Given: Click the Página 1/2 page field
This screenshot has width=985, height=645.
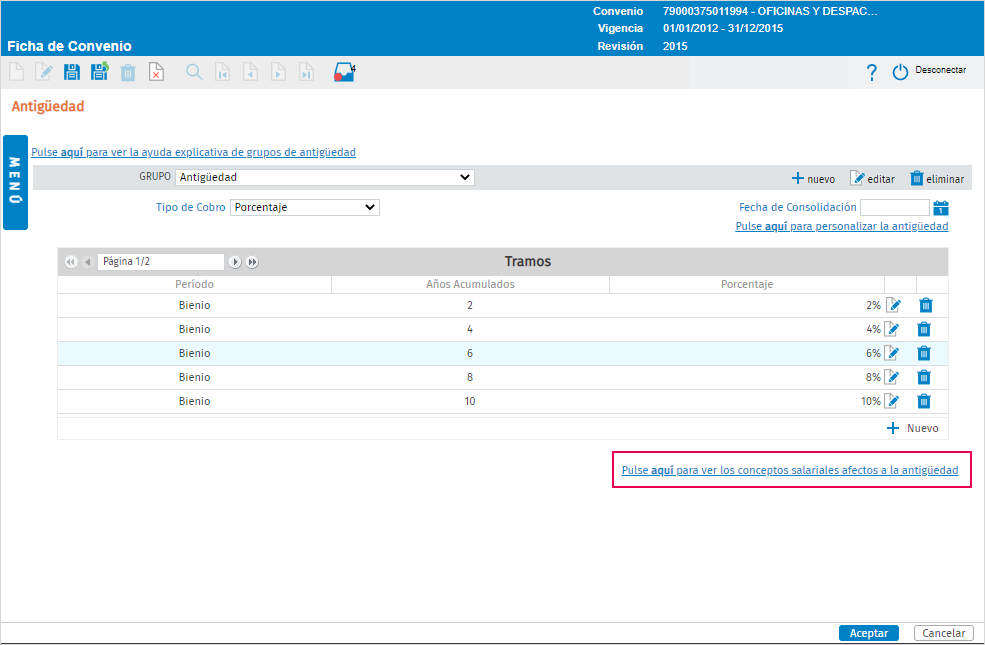Looking at the screenshot, I should click(x=161, y=262).
